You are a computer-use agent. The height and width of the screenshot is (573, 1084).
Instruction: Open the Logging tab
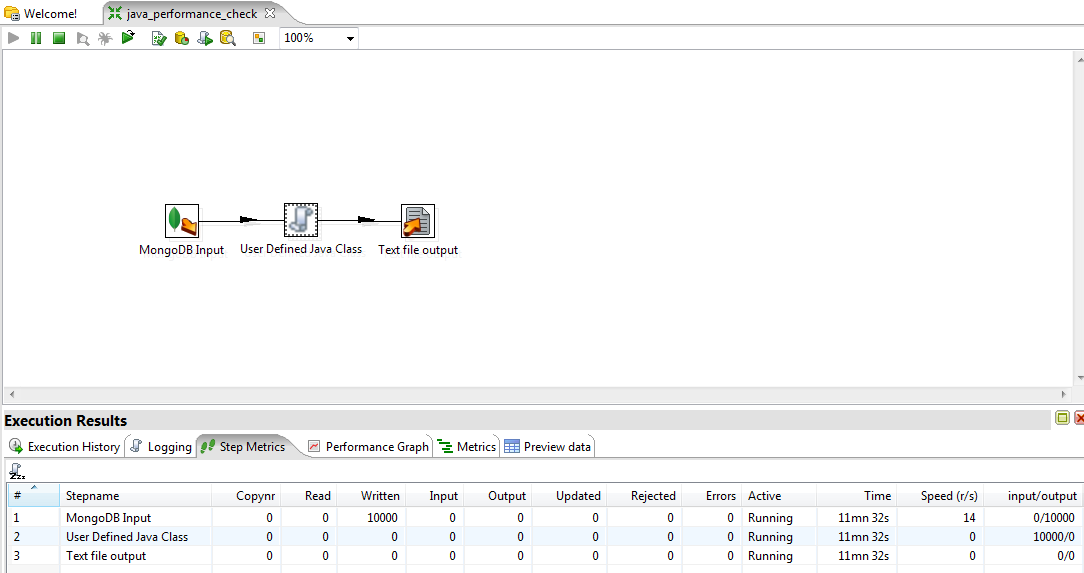pos(161,447)
